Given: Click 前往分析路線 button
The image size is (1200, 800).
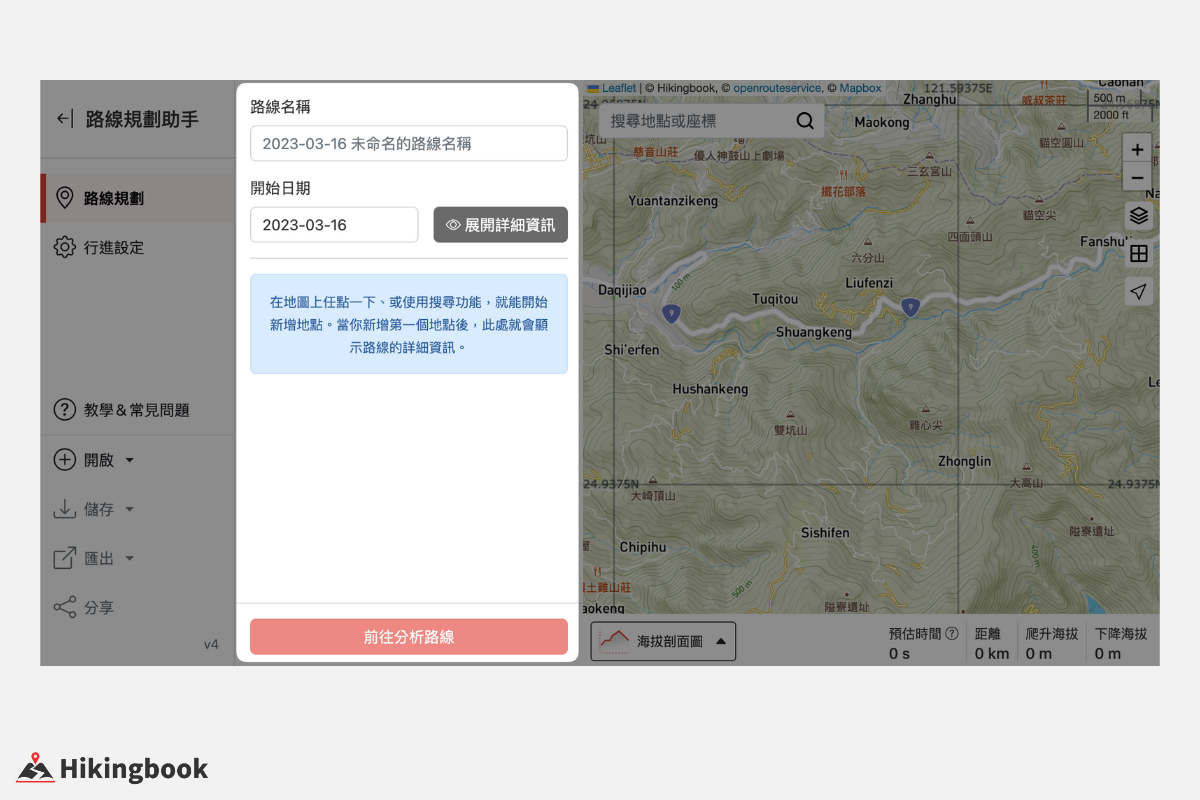Looking at the screenshot, I should [x=409, y=637].
